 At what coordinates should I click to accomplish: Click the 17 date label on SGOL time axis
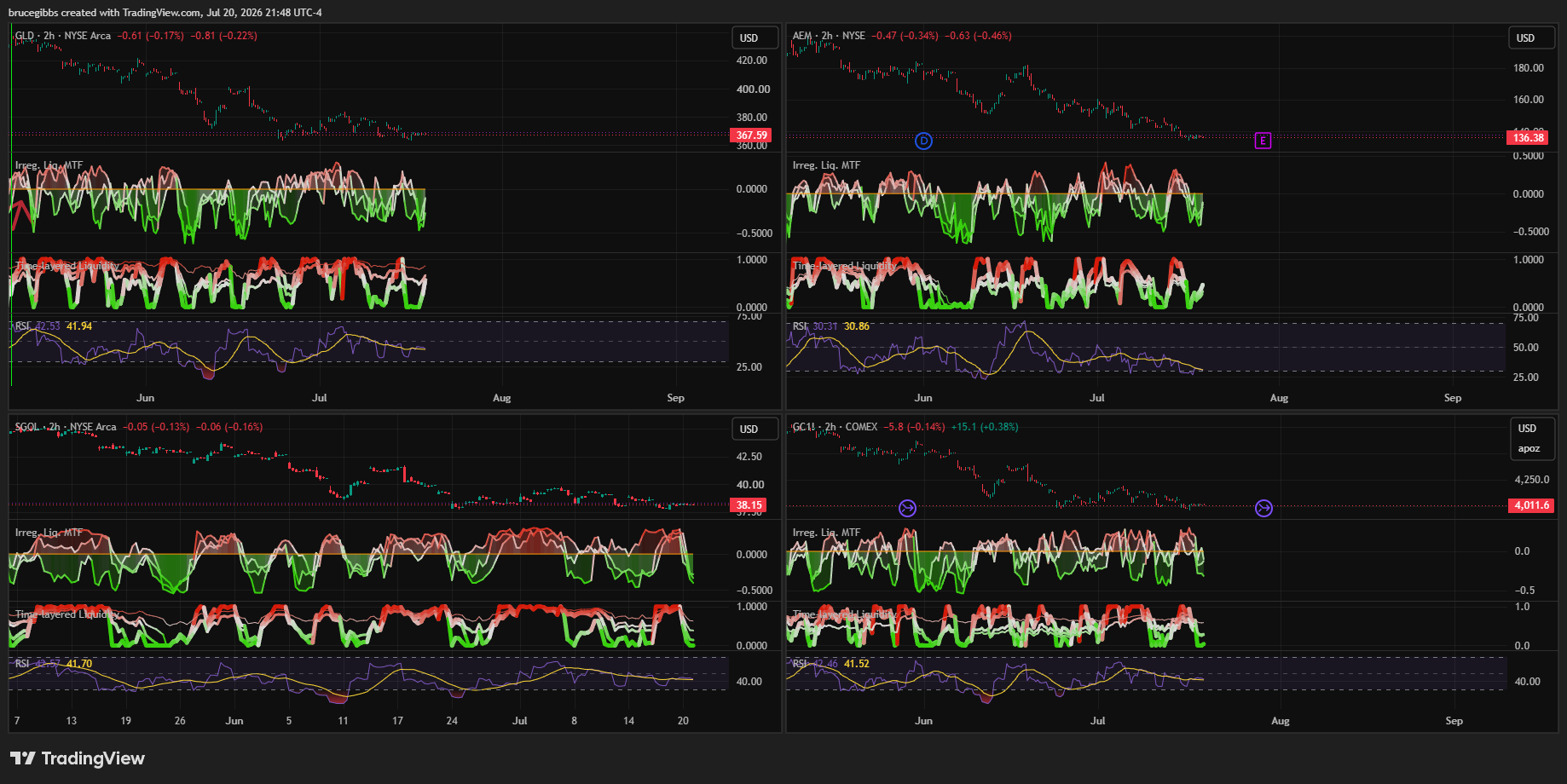click(397, 721)
